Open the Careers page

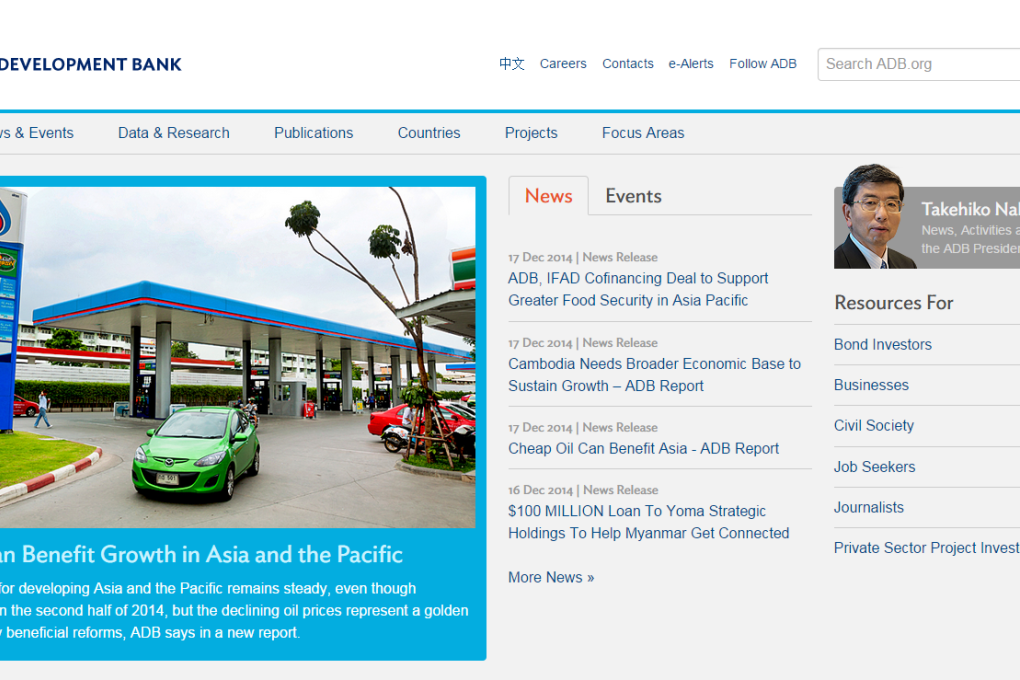563,63
